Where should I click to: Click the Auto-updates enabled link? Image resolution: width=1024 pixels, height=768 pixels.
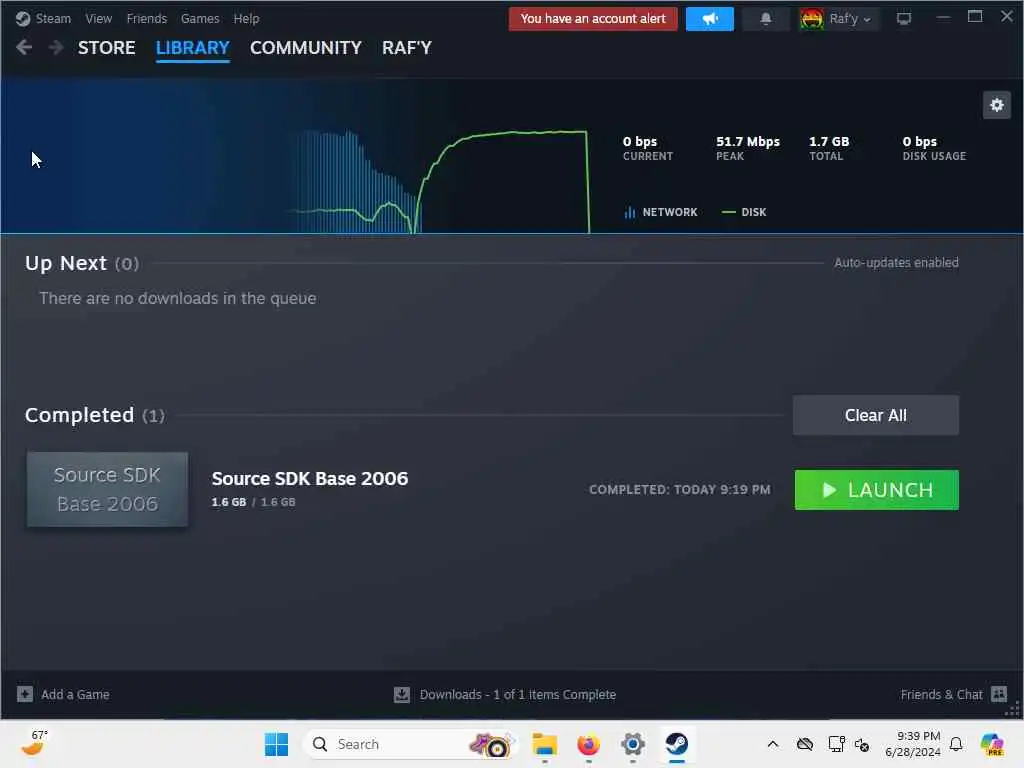(896, 263)
